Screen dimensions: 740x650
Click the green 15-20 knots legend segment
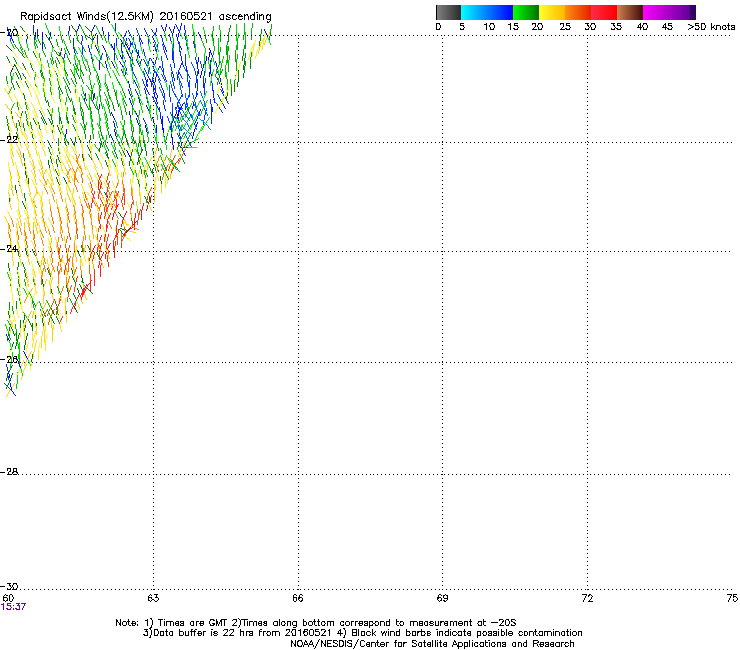[526, 12]
